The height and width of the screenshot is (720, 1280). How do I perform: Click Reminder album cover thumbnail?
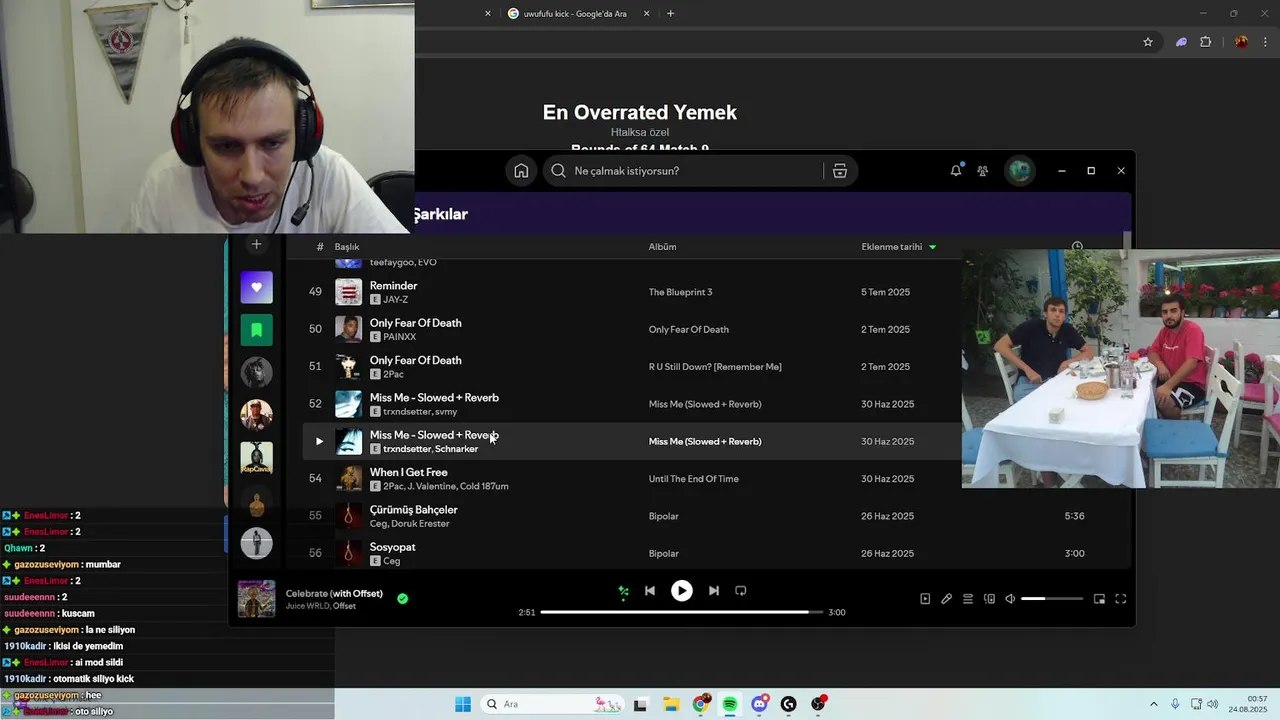click(x=348, y=292)
